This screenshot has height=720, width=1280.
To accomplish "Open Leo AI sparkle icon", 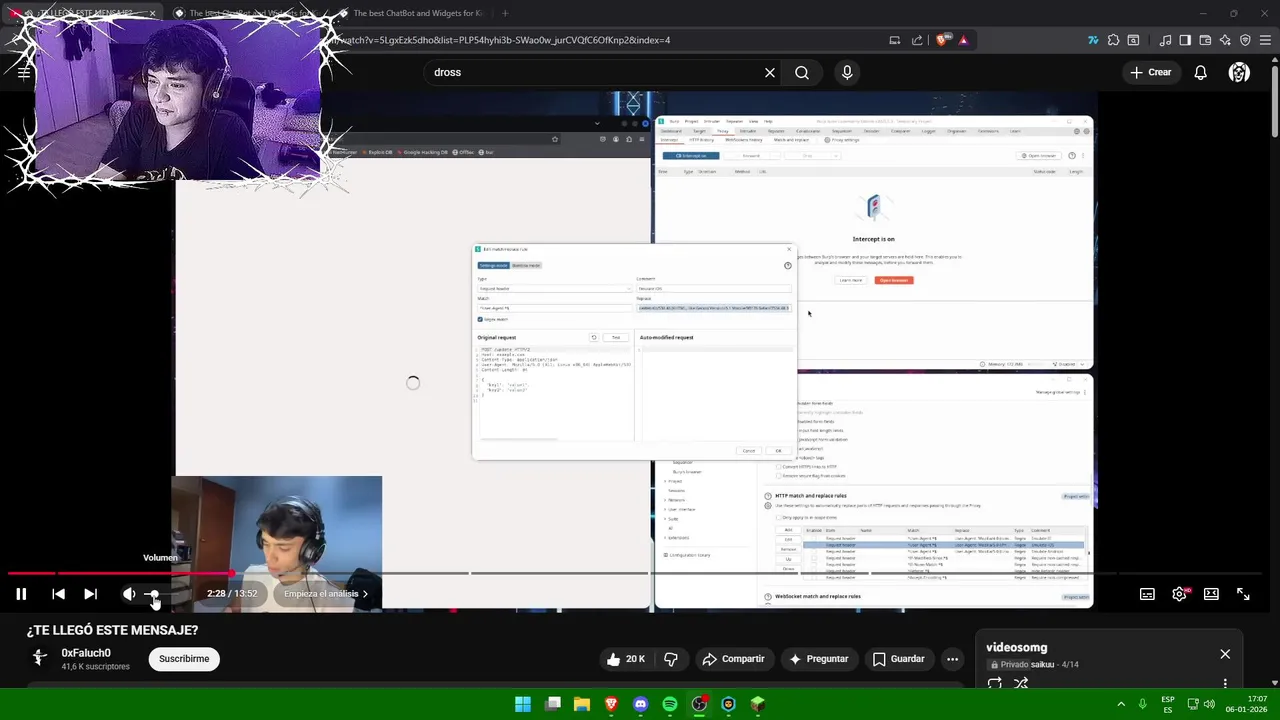I will (1225, 40).
